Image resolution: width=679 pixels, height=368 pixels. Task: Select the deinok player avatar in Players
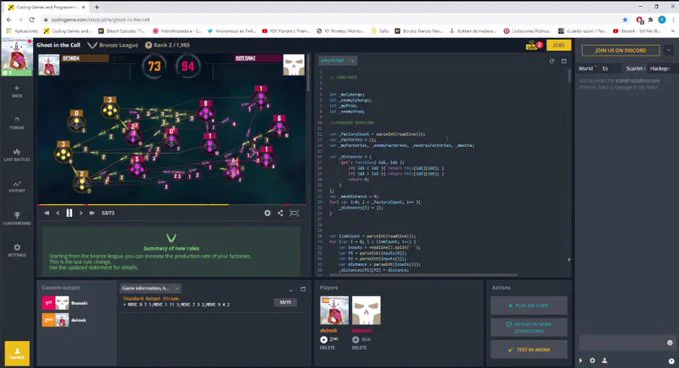click(x=334, y=310)
